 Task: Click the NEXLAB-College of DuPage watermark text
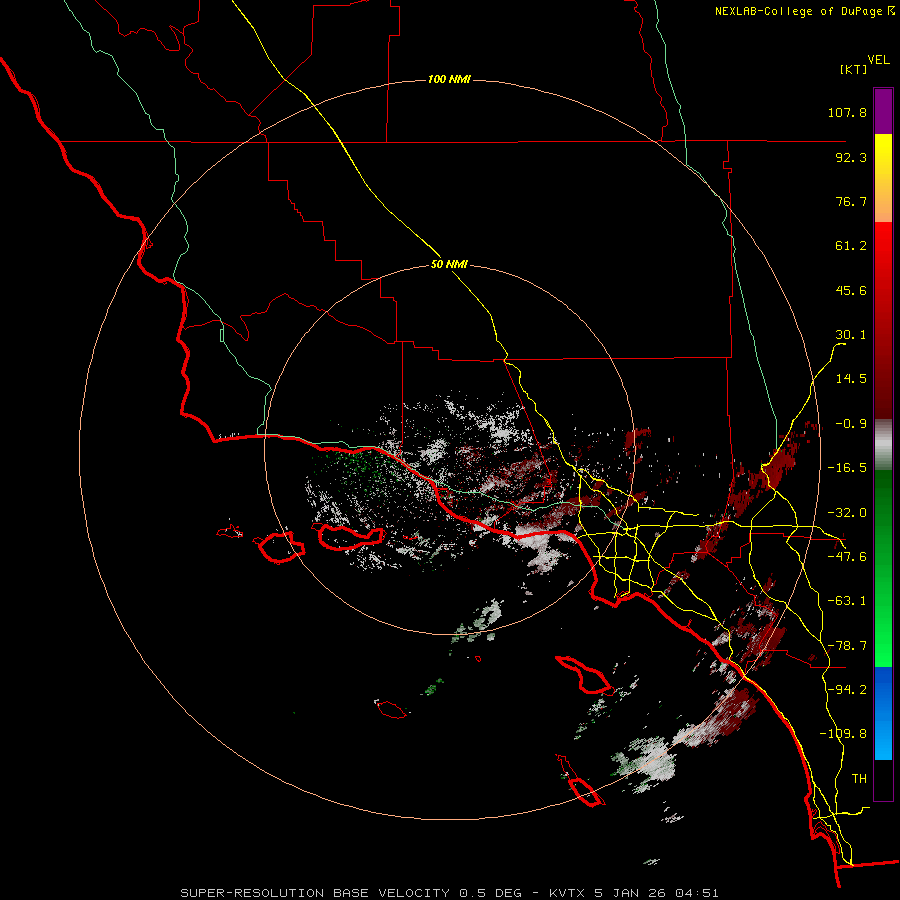[x=804, y=11]
